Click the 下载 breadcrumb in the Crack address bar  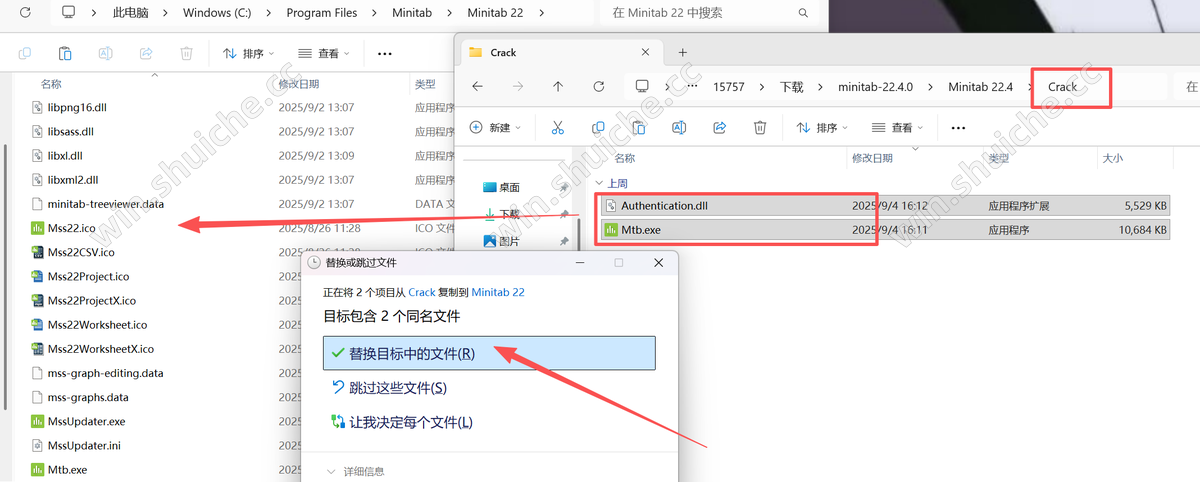click(792, 87)
